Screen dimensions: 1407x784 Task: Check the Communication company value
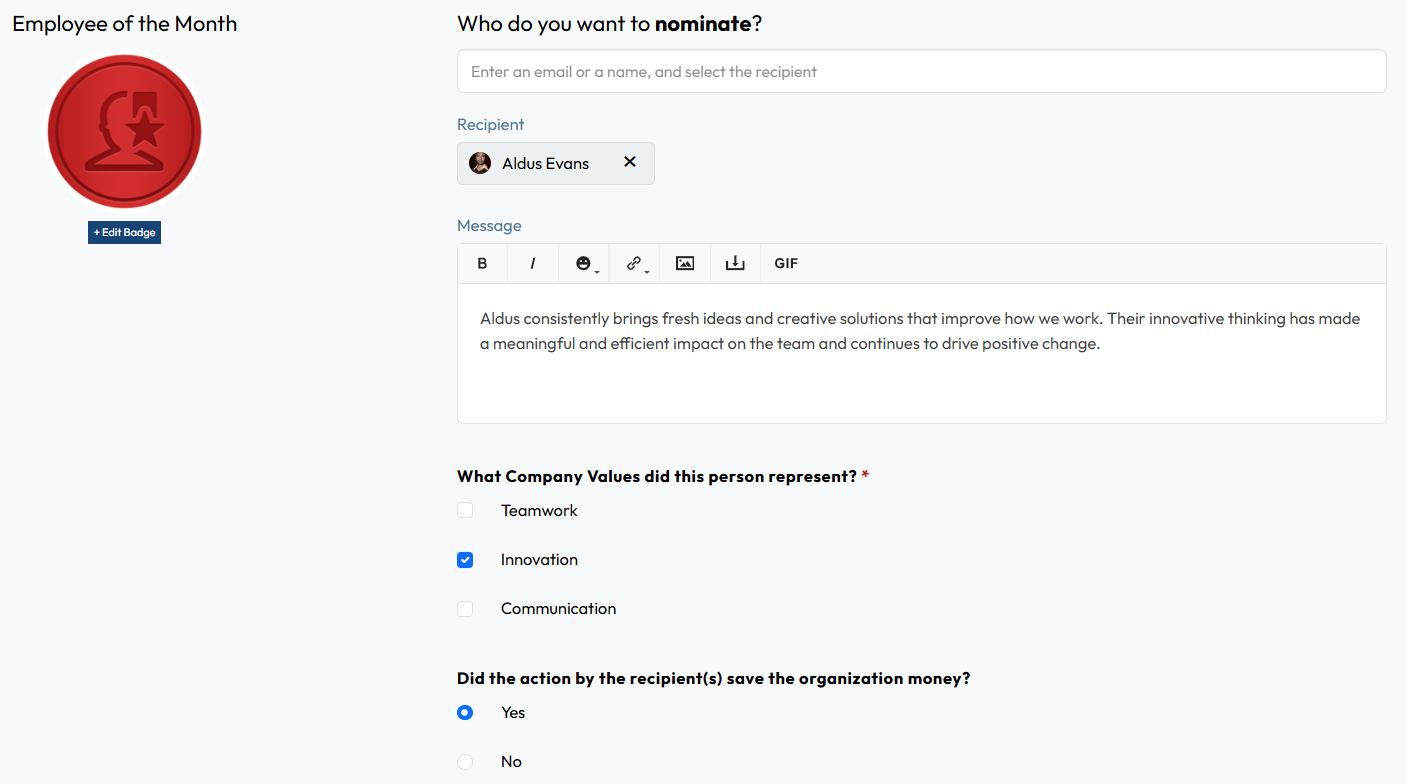pyautogui.click(x=465, y=608)
